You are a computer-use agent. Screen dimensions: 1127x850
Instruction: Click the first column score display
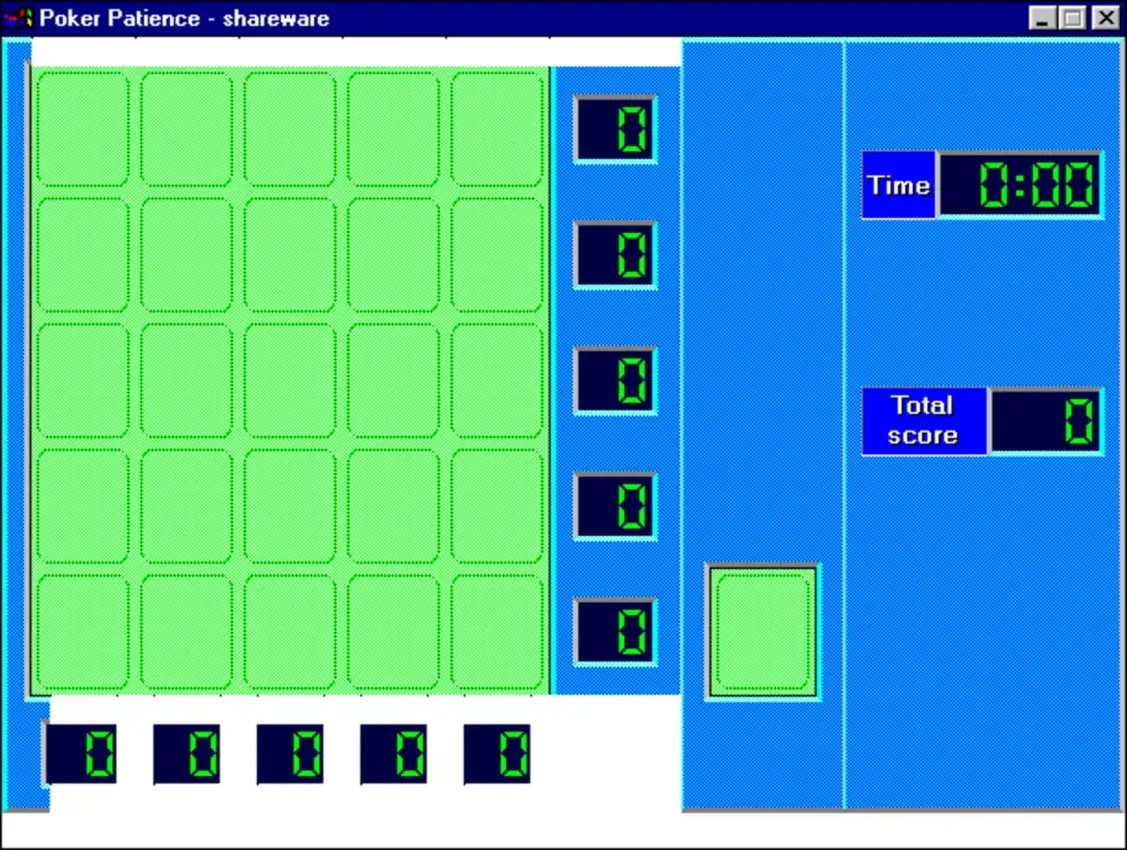point(82,754)
